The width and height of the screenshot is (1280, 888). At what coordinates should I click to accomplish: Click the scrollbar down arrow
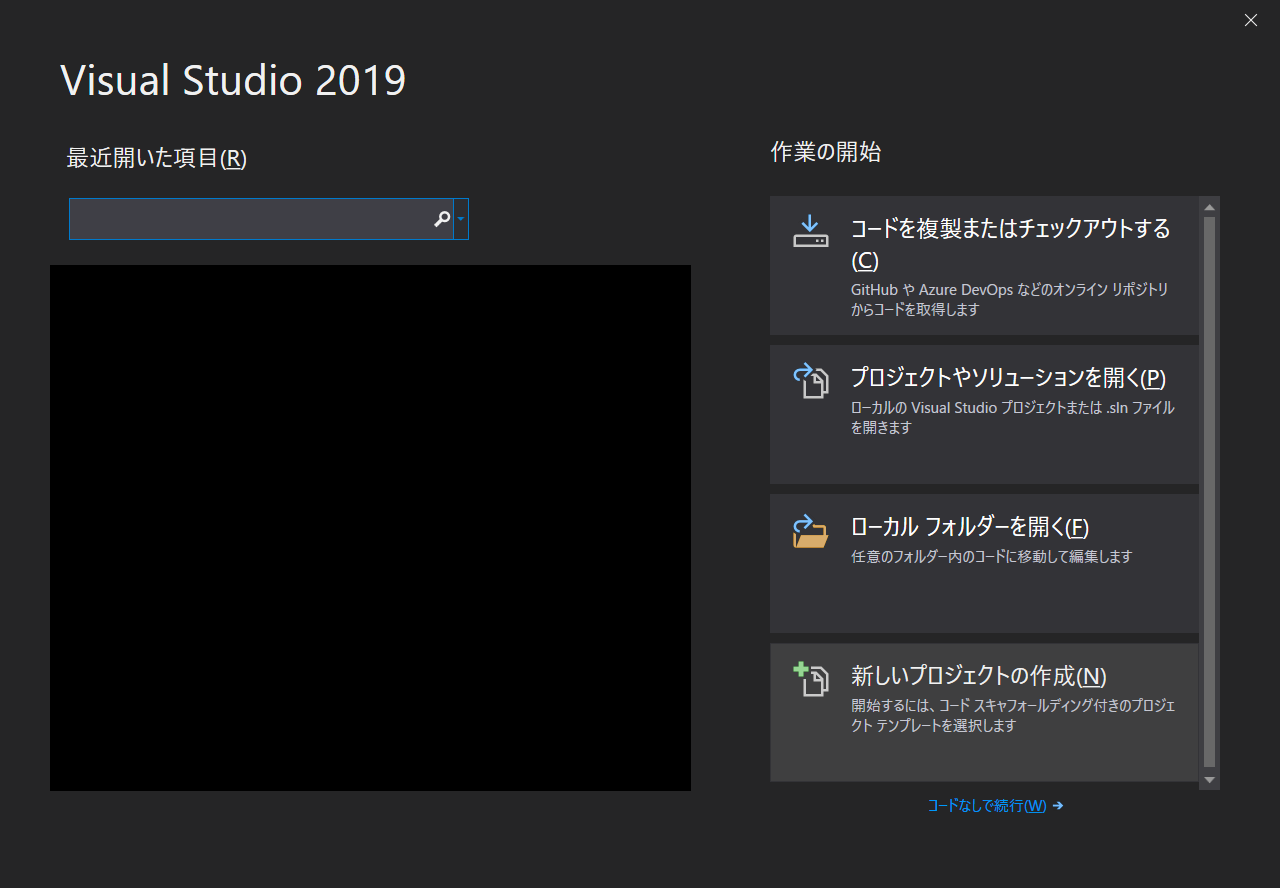click(x=1209, y=781)
